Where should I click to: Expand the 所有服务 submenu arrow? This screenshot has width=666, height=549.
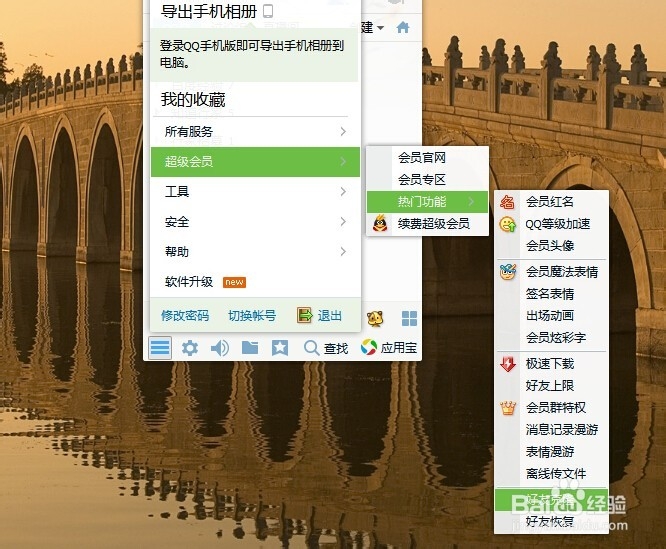pyautogui.click(x=343, y=132)
